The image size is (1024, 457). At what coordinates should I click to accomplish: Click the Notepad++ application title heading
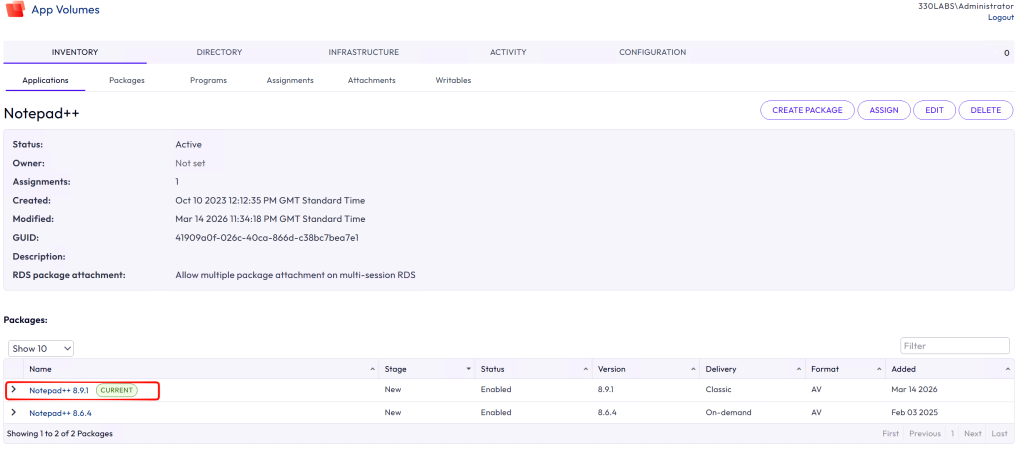point(42,114)
